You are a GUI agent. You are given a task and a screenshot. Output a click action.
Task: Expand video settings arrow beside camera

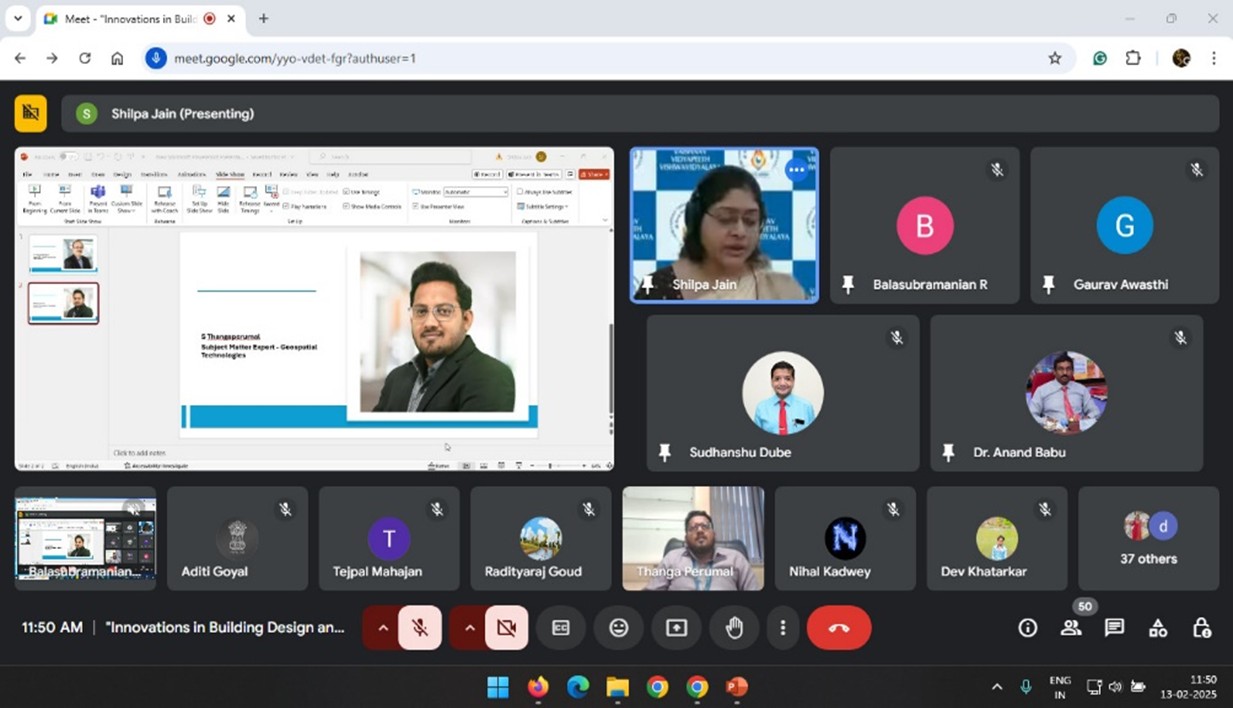[469, 628]
